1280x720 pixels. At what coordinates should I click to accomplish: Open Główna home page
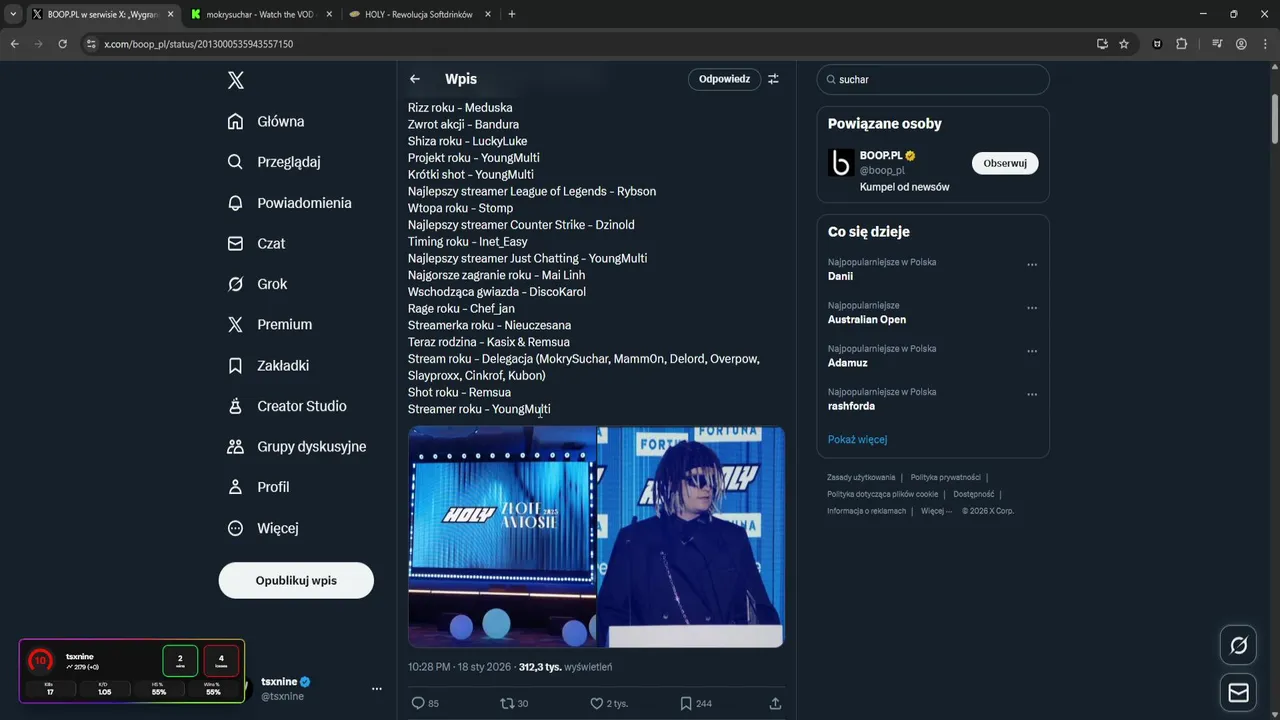tap(266, 121)
